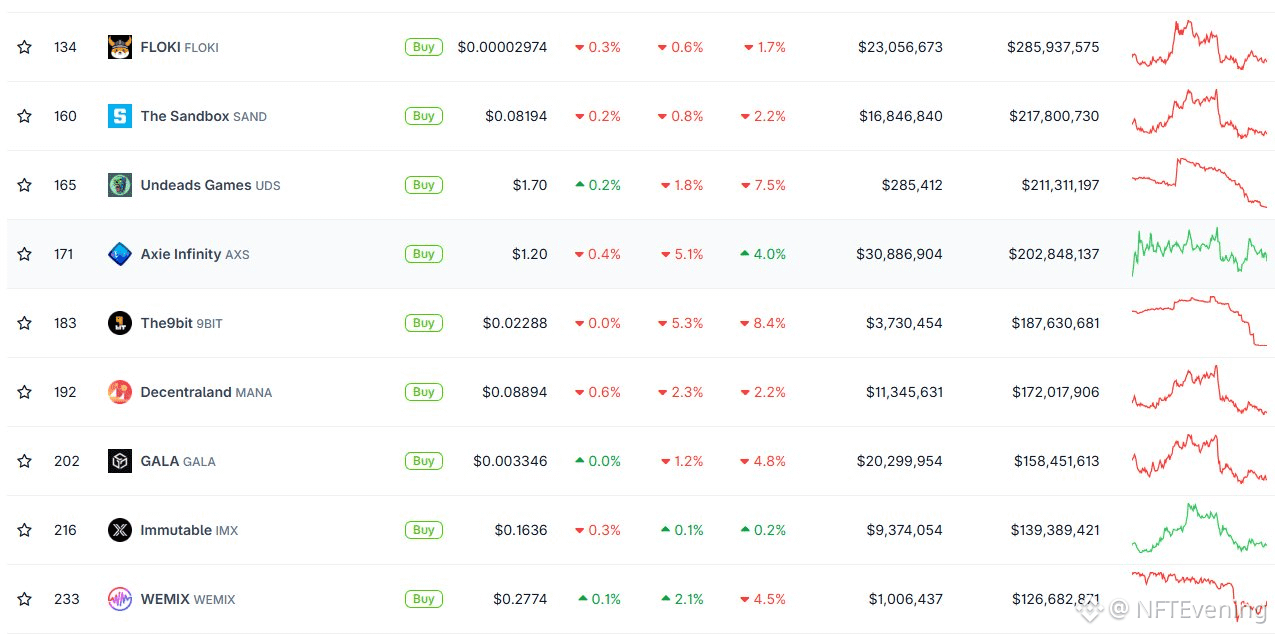
Task: Open the GALA coin name link
Action: 178,461
